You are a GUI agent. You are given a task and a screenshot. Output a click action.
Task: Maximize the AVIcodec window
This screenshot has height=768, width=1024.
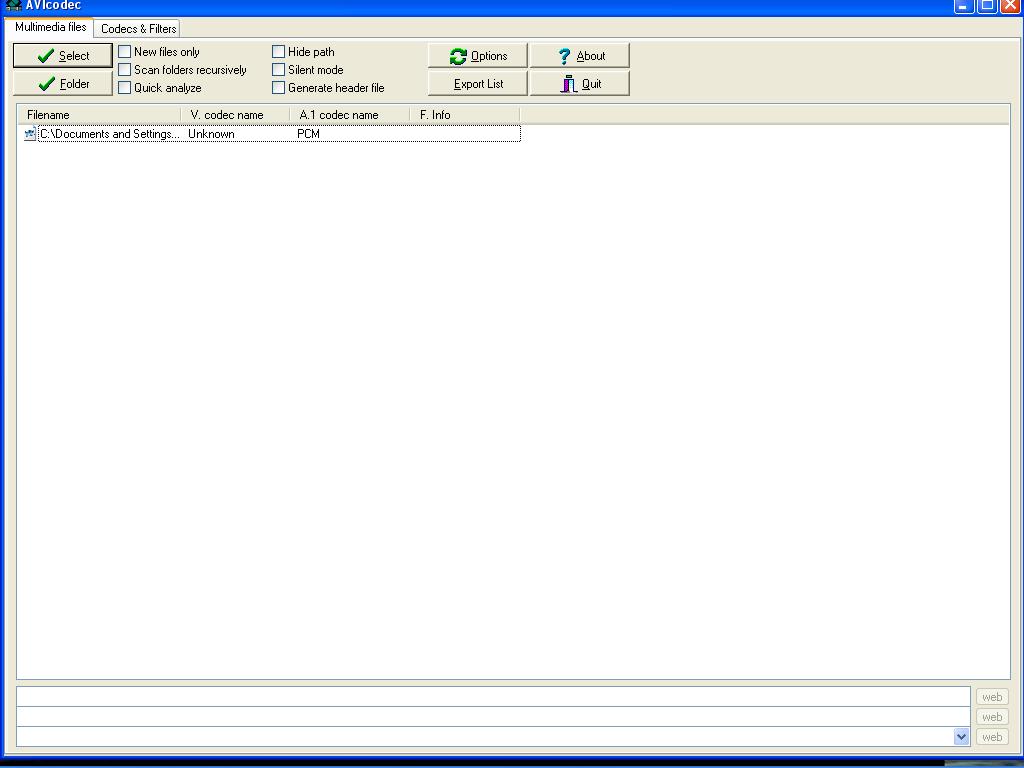click(x=987, y=6)
